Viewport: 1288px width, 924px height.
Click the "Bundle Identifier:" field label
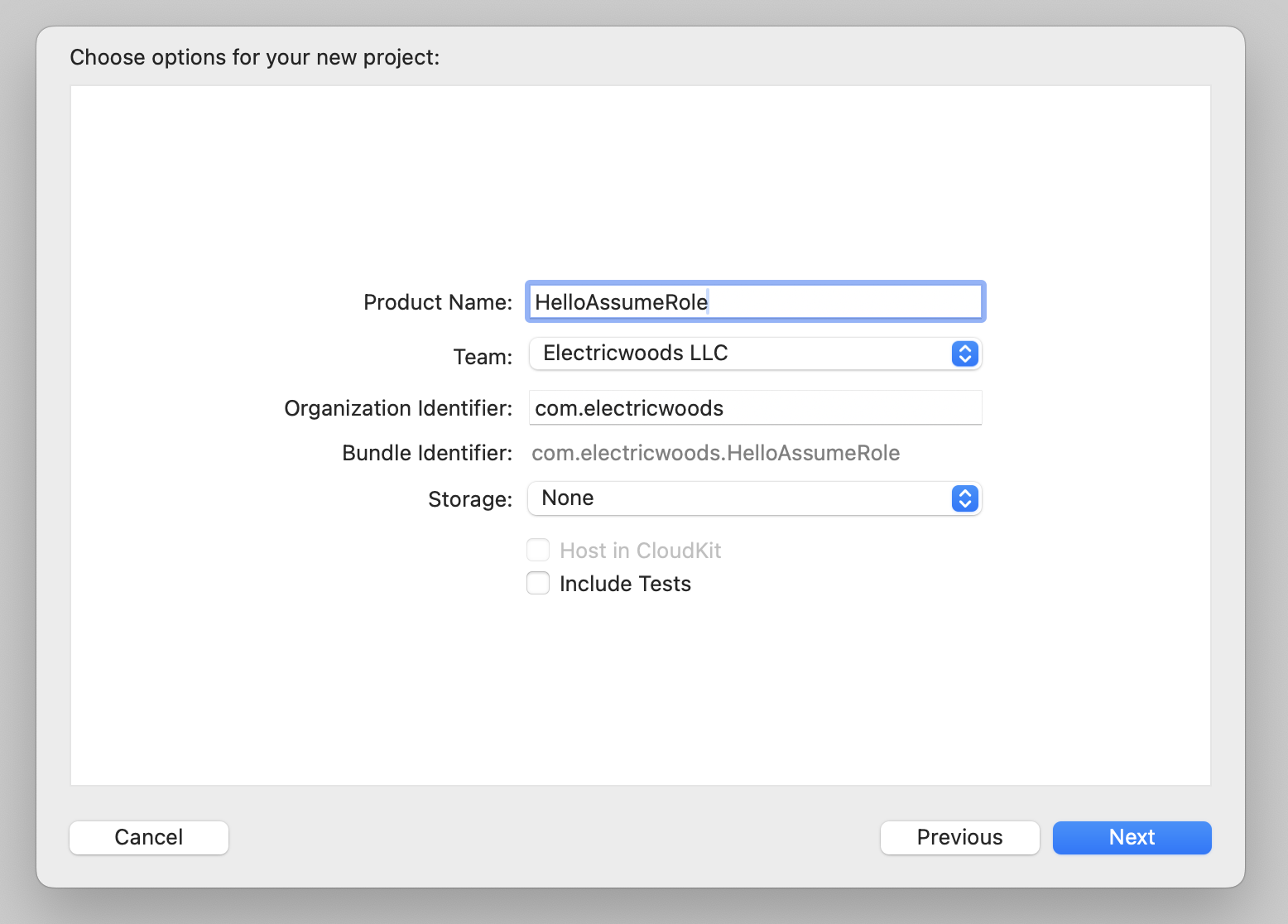coord(427,453)
